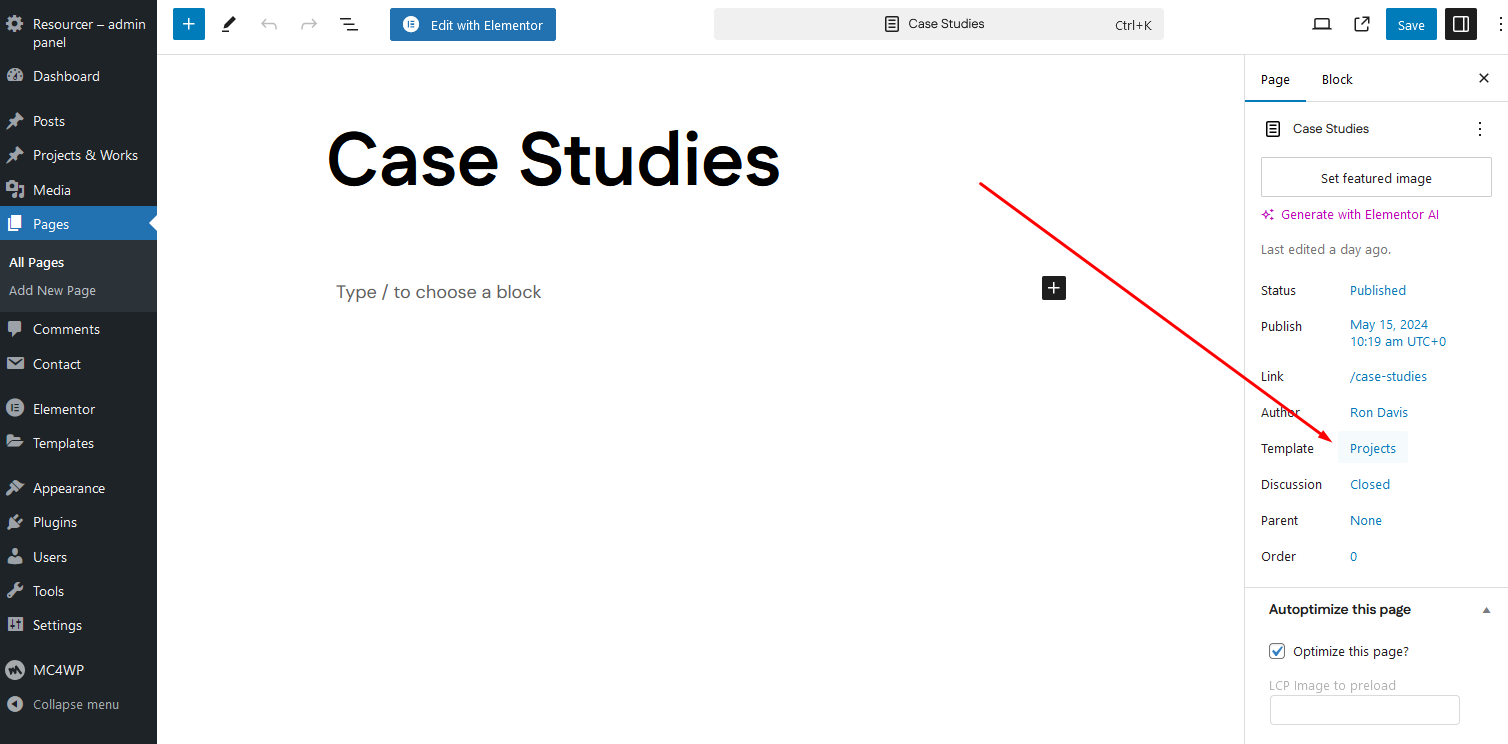1508x744 pixels.
Task: Switch to the Page tab
Action: click(x=1275, y=79)
